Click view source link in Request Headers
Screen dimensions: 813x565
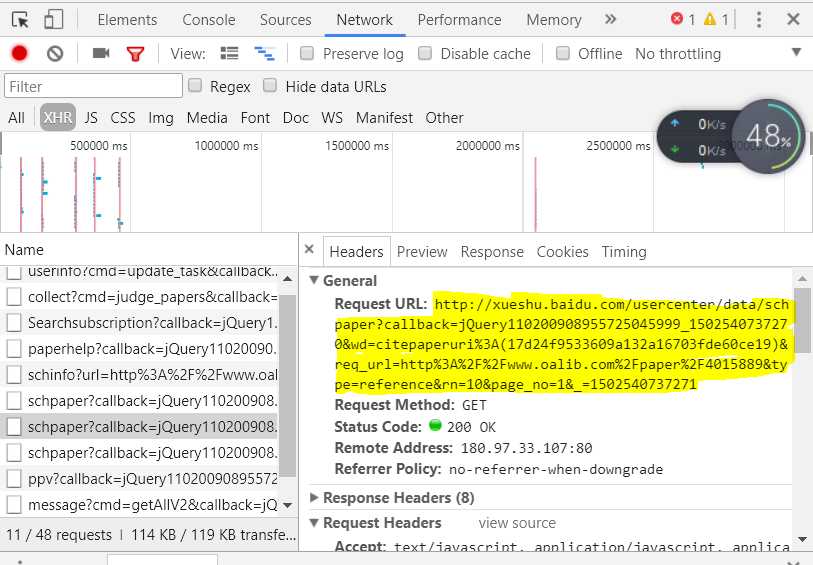[517, 523]
